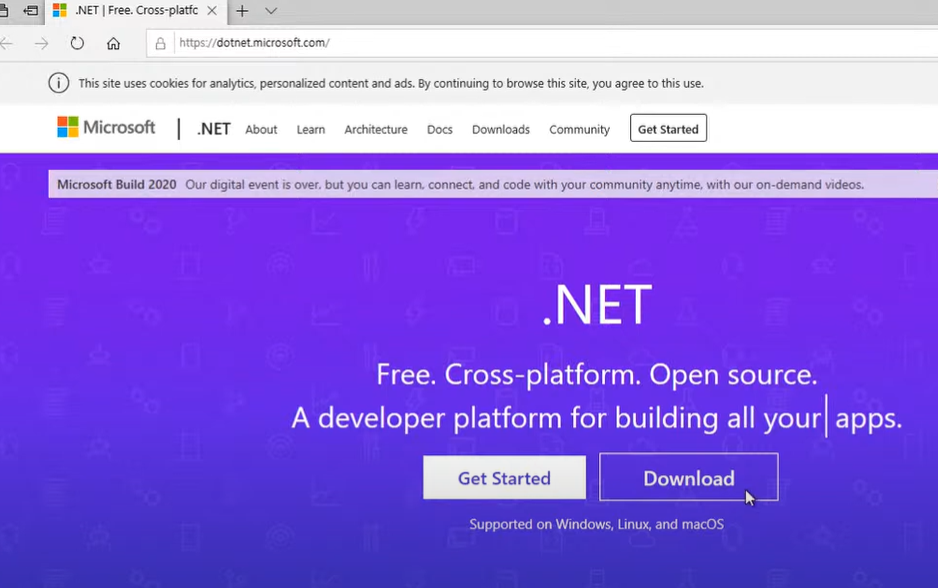Click the set-tabs-aside icon
This screenshot has width=938, height=588.
(x=31, y=11)
